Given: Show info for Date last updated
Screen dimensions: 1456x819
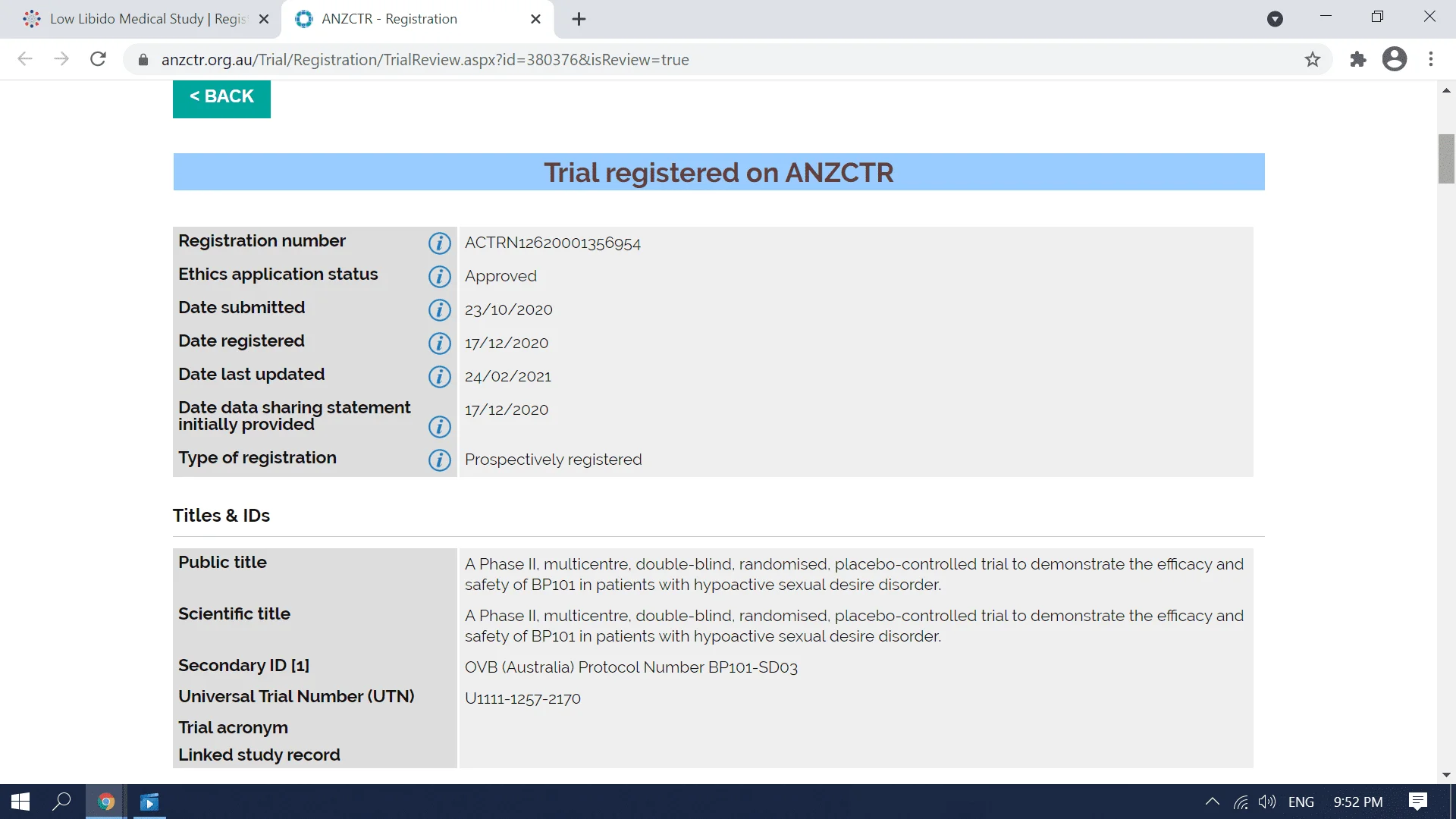Looking at the screenshot, I should [x=439, y=377].
